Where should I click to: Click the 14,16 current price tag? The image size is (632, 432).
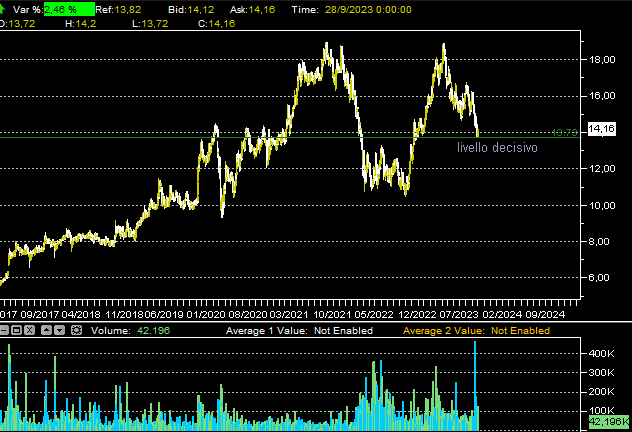(x=601, y=129)
